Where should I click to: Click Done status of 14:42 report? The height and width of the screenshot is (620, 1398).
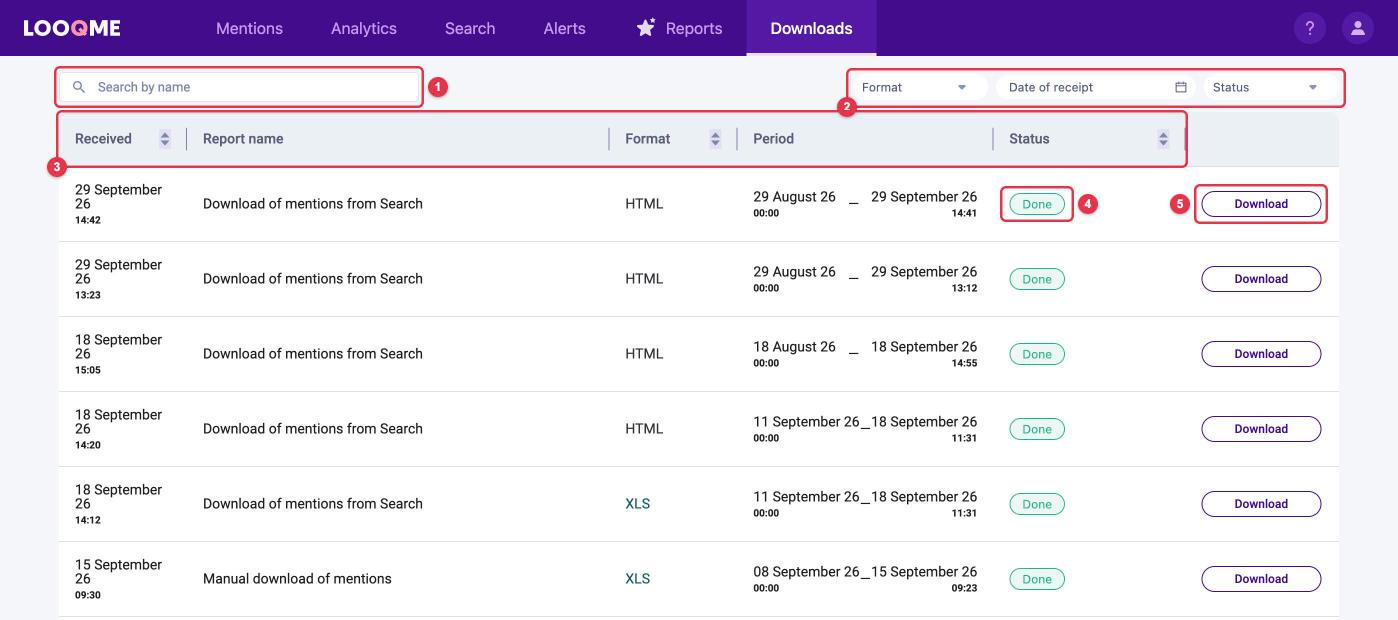coord(1037,204)
